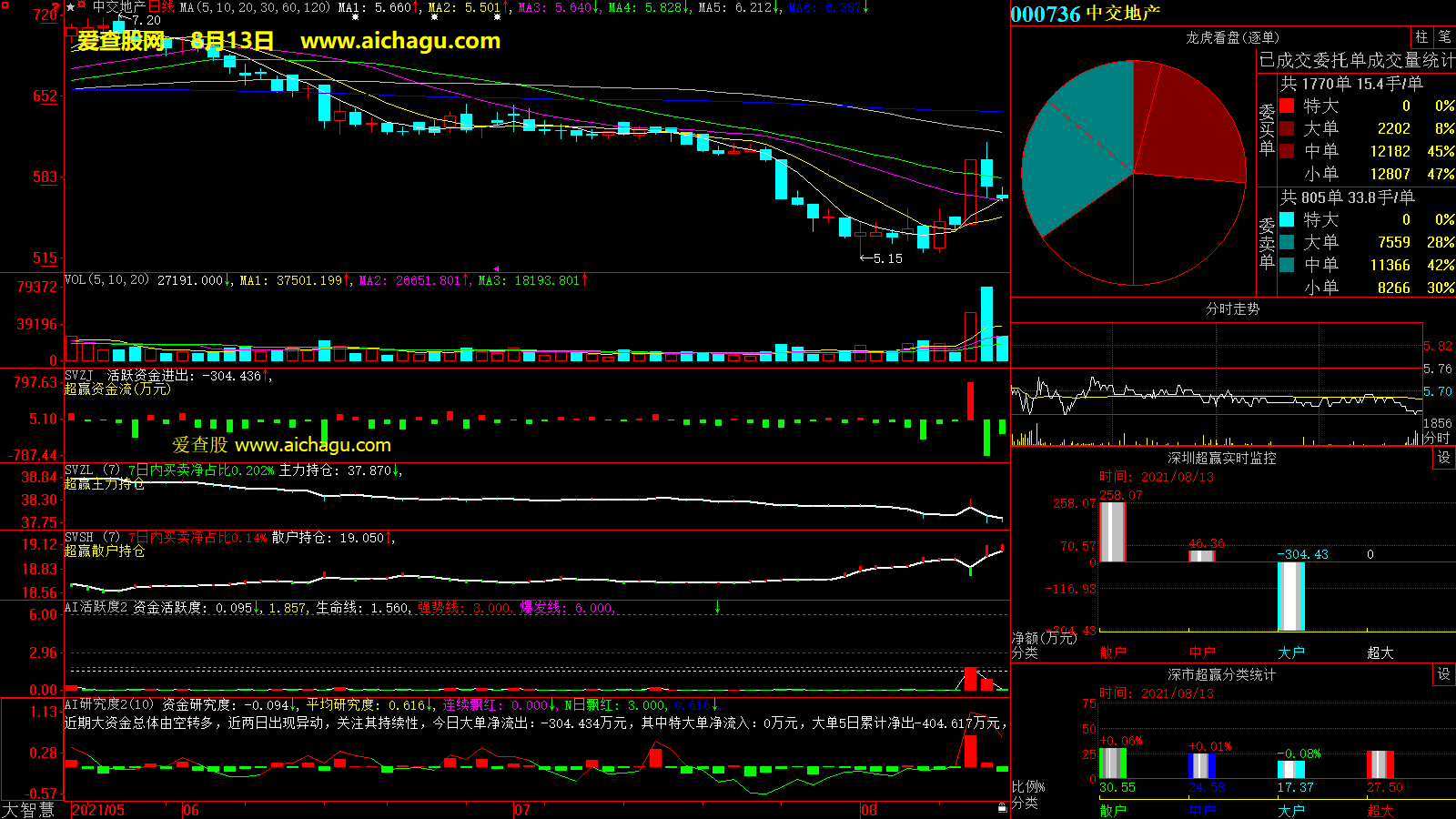Select the 超赢主力持仓 indicator label
This screenshot has width=1456, height=819.
[104, 483]
